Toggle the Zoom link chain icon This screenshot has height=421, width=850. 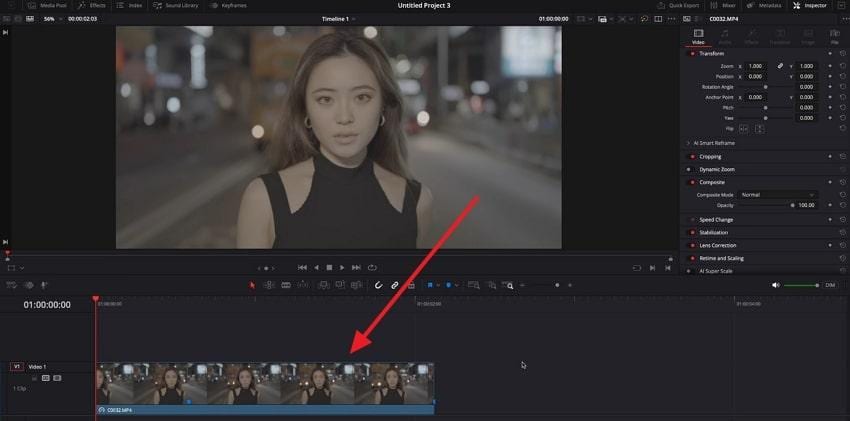point(780,66)
